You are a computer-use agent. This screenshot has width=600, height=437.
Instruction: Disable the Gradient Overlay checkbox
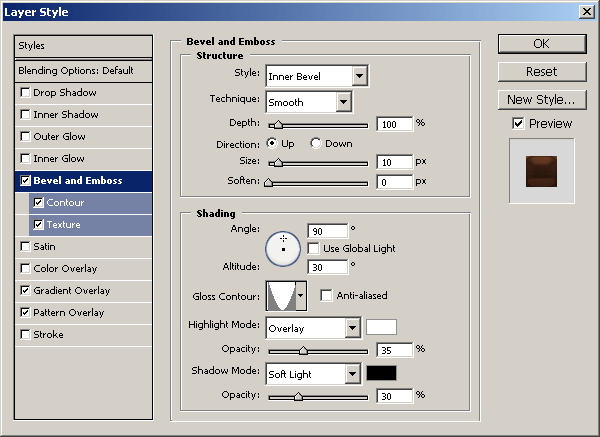pyautogui.click(x=25, y=290)
